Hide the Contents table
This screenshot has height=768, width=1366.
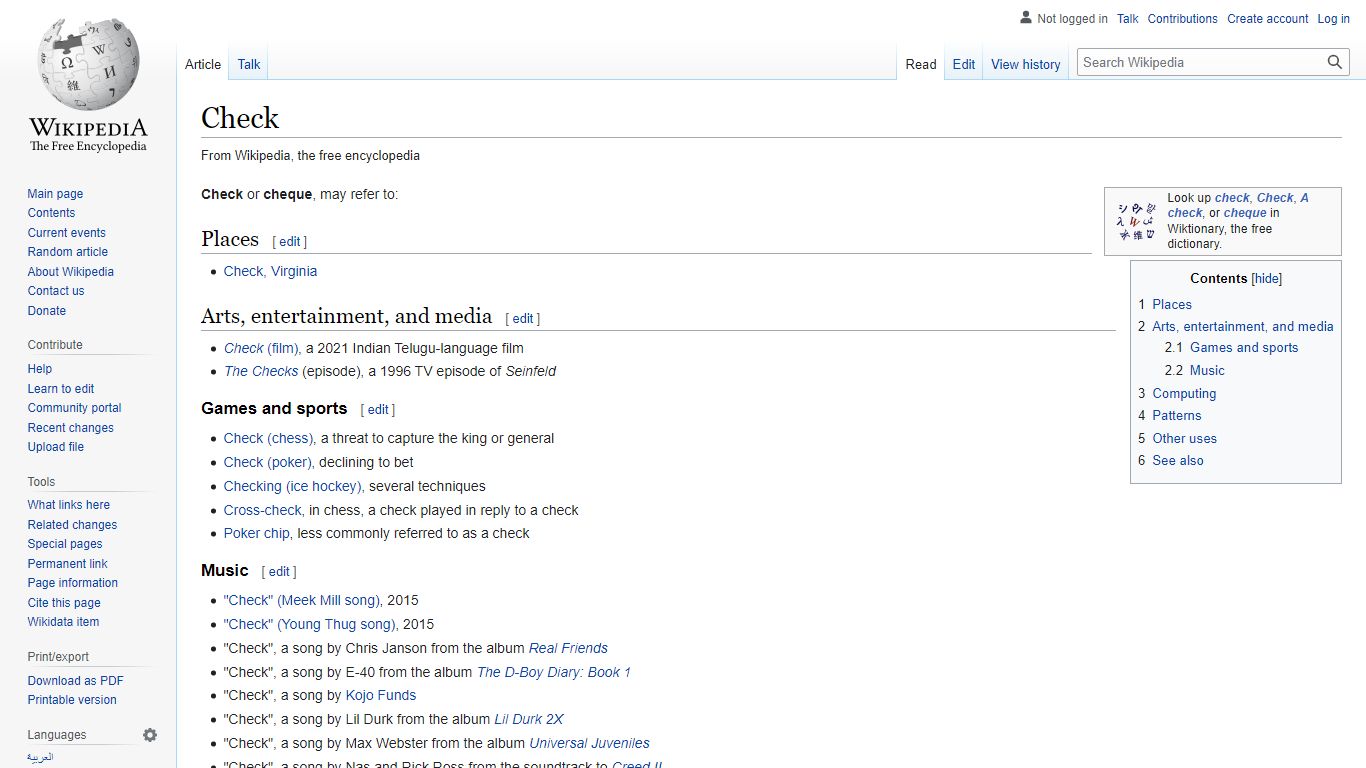[x=1267, y=279]
